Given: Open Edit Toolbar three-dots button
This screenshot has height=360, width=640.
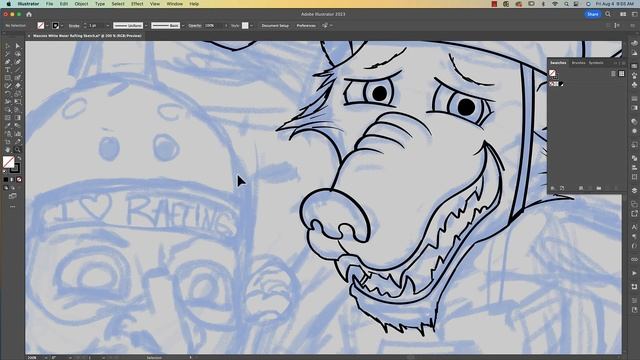Looking at the screenshot, I should coord(13,207).
